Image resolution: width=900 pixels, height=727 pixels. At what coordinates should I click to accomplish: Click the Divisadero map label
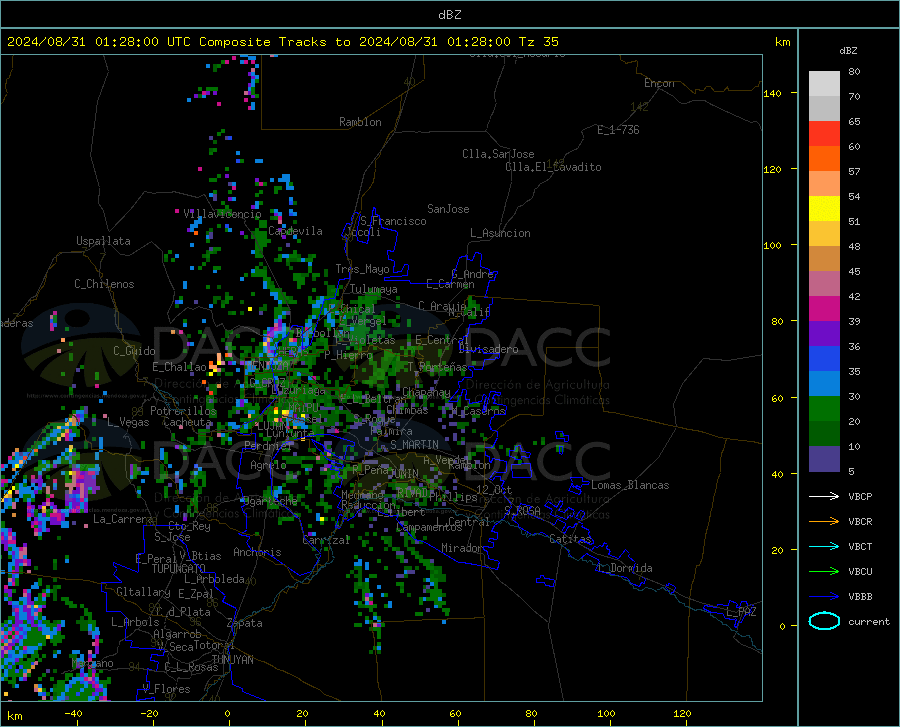point(488,349)
